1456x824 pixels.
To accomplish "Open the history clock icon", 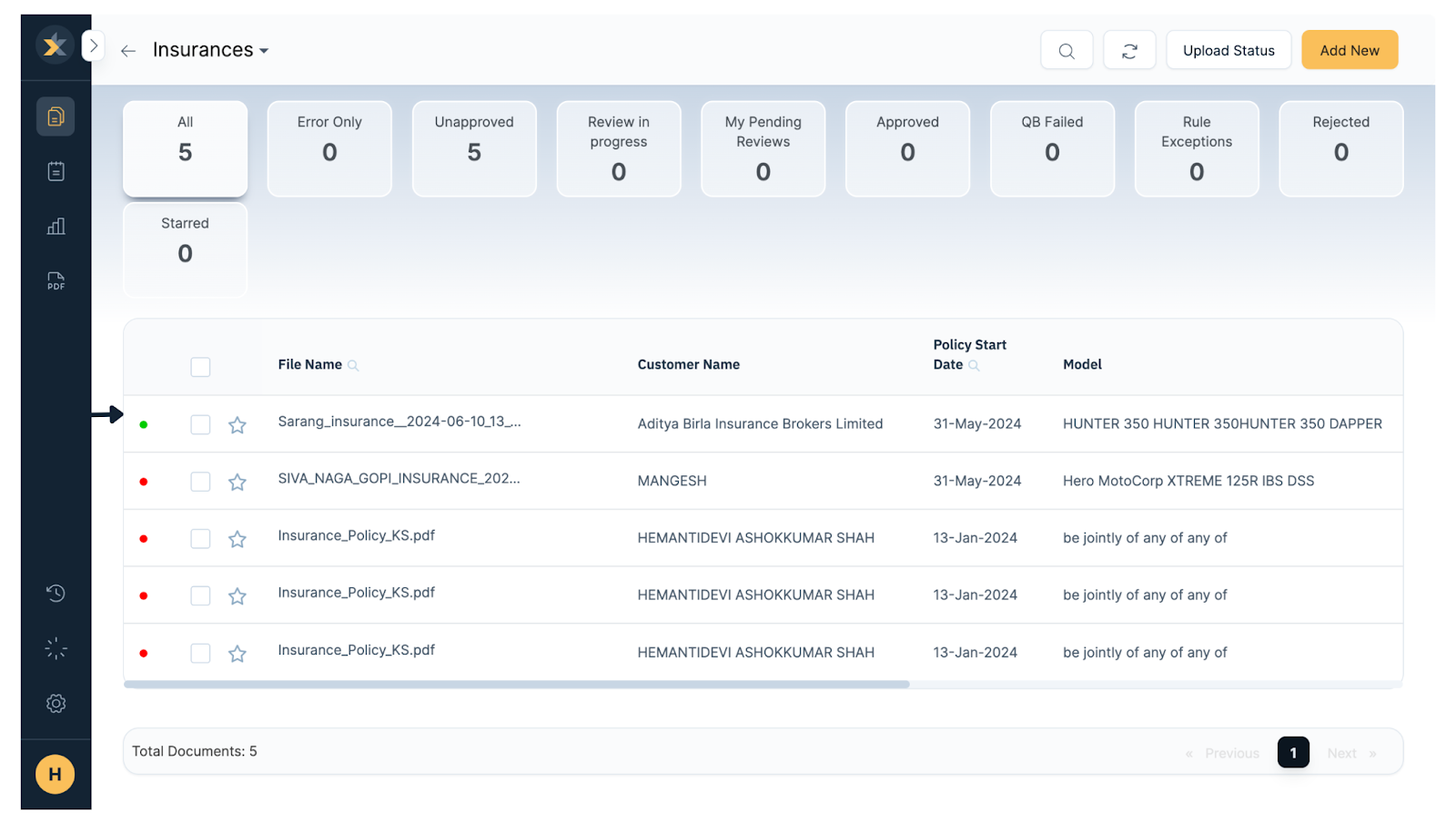I will 56,594.
